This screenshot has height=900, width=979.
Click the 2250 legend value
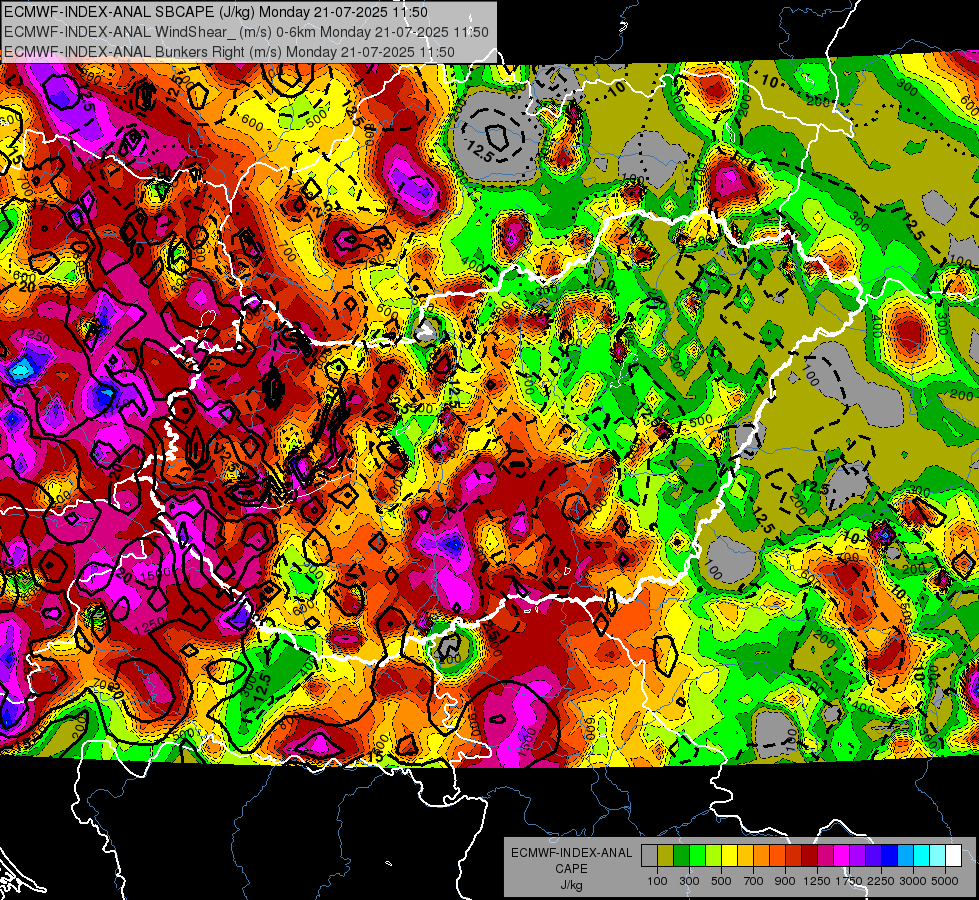point(881,881)
